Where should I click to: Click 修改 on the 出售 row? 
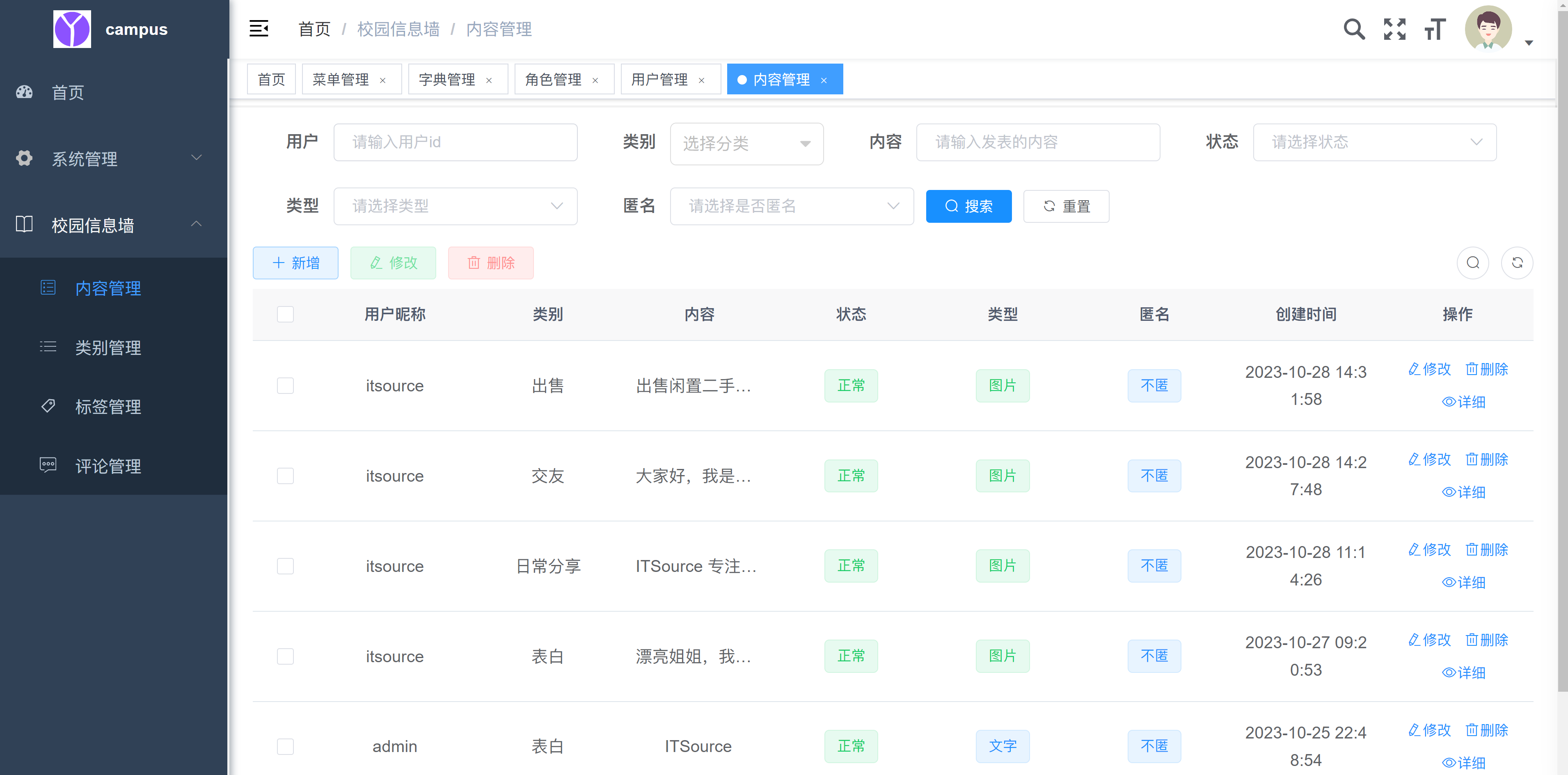[x=1429, y=369]
